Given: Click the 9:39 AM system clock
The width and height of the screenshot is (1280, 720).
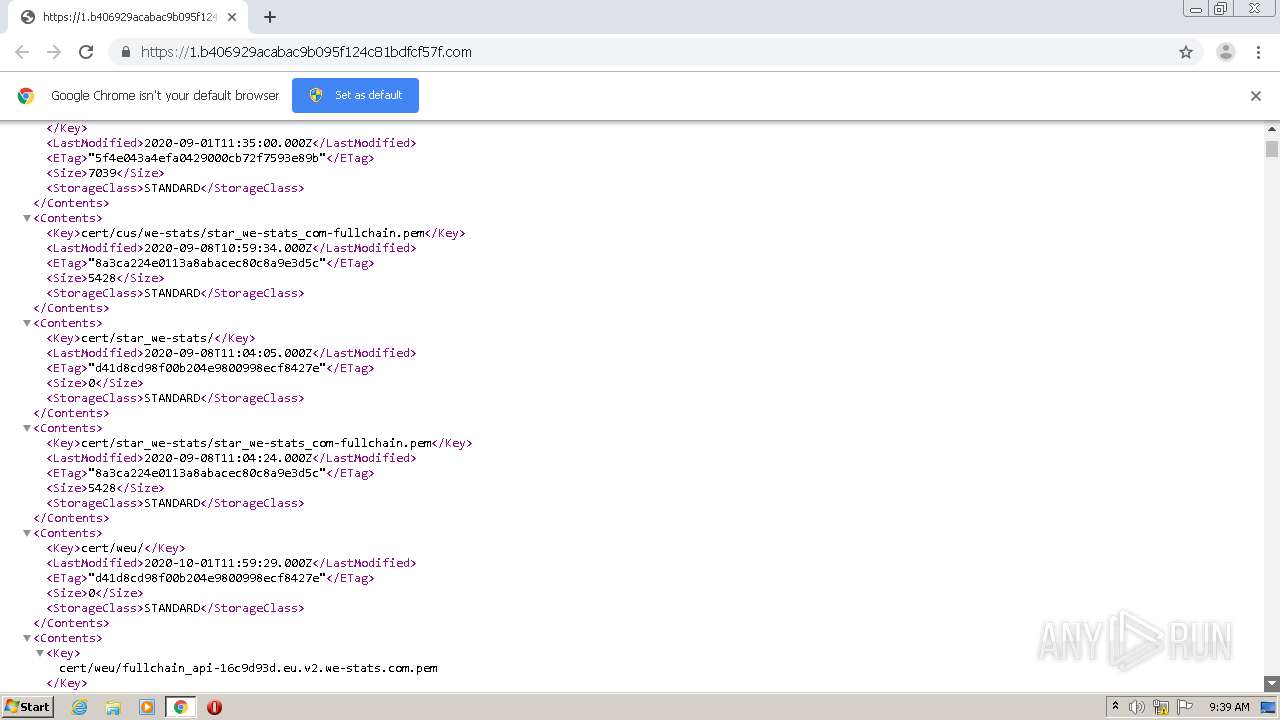Looking at the screenshot, I should point(1229,707).
